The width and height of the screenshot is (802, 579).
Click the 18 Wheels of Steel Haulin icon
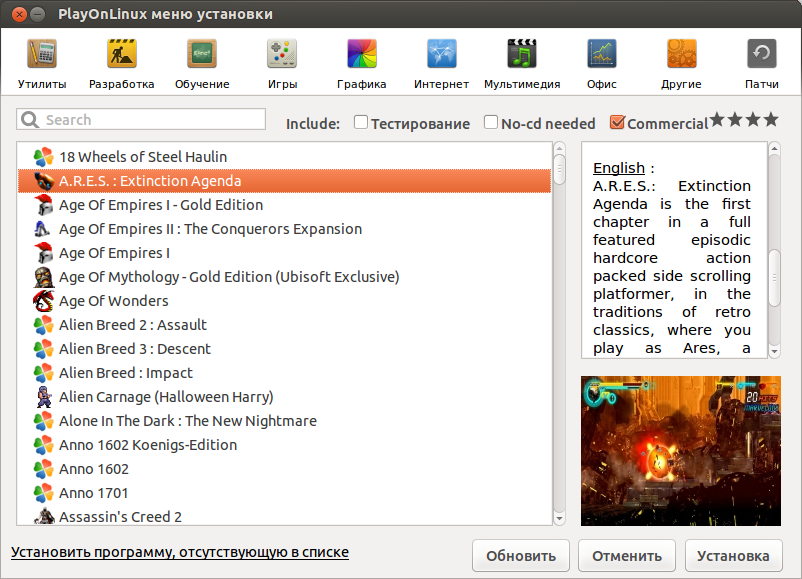coord(43,157)
